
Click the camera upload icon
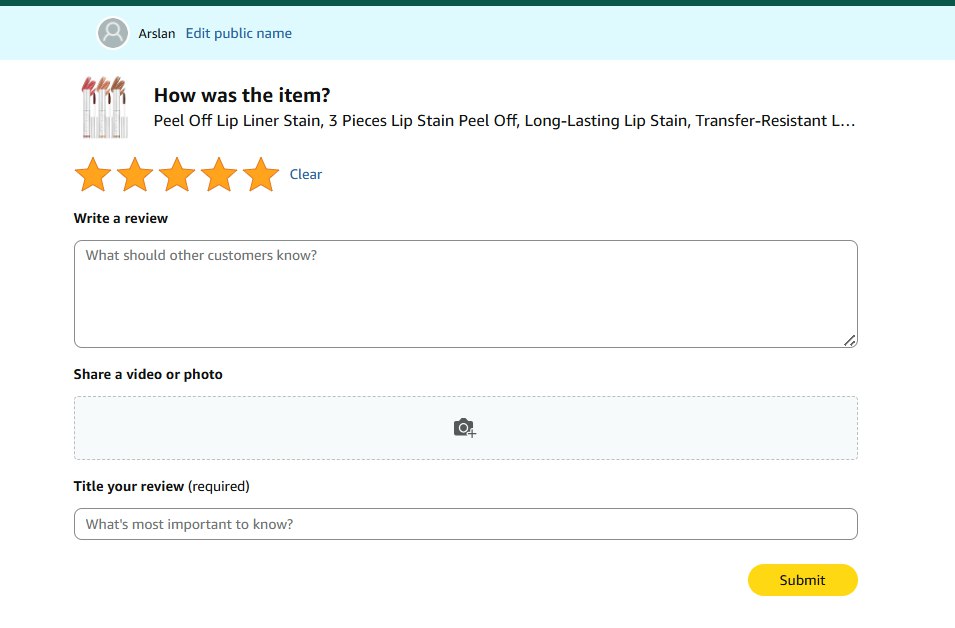(x=464, y=428)
